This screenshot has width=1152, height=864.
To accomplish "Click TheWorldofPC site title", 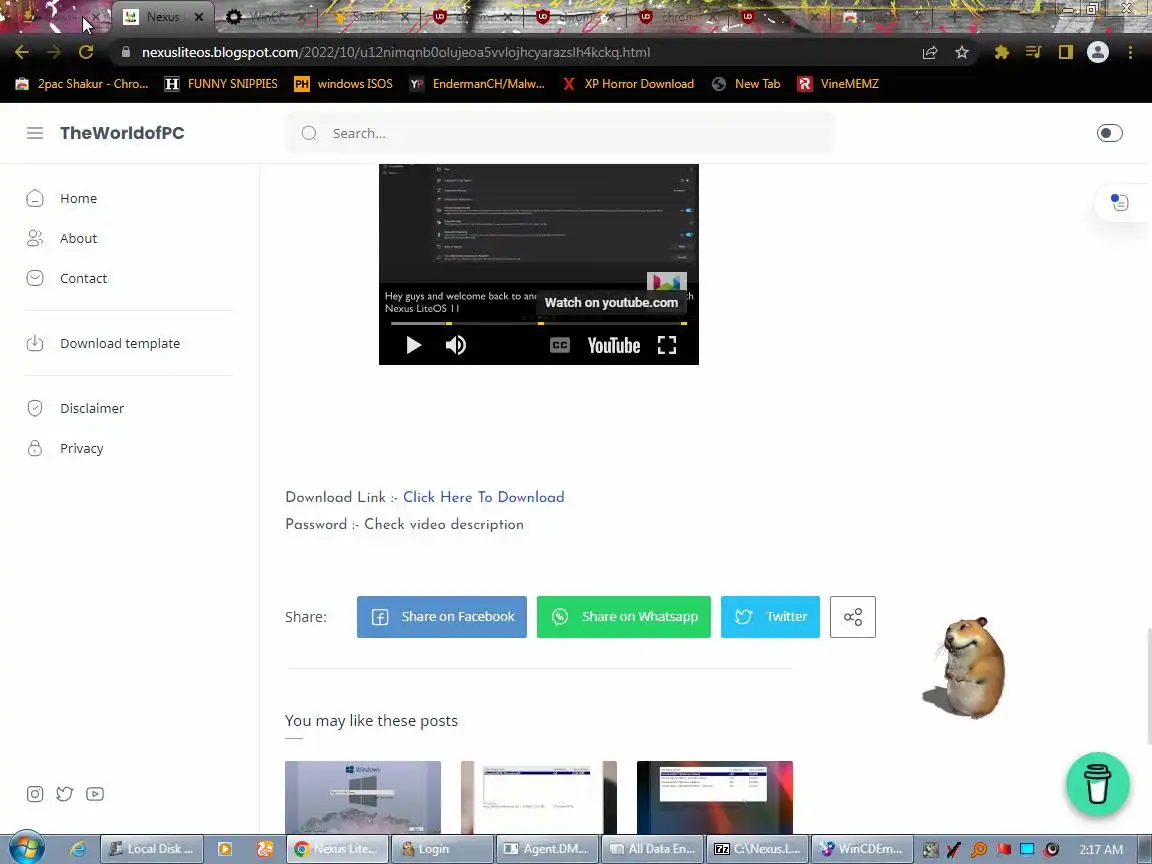I will pyautogui.click(x=122, y=133).
